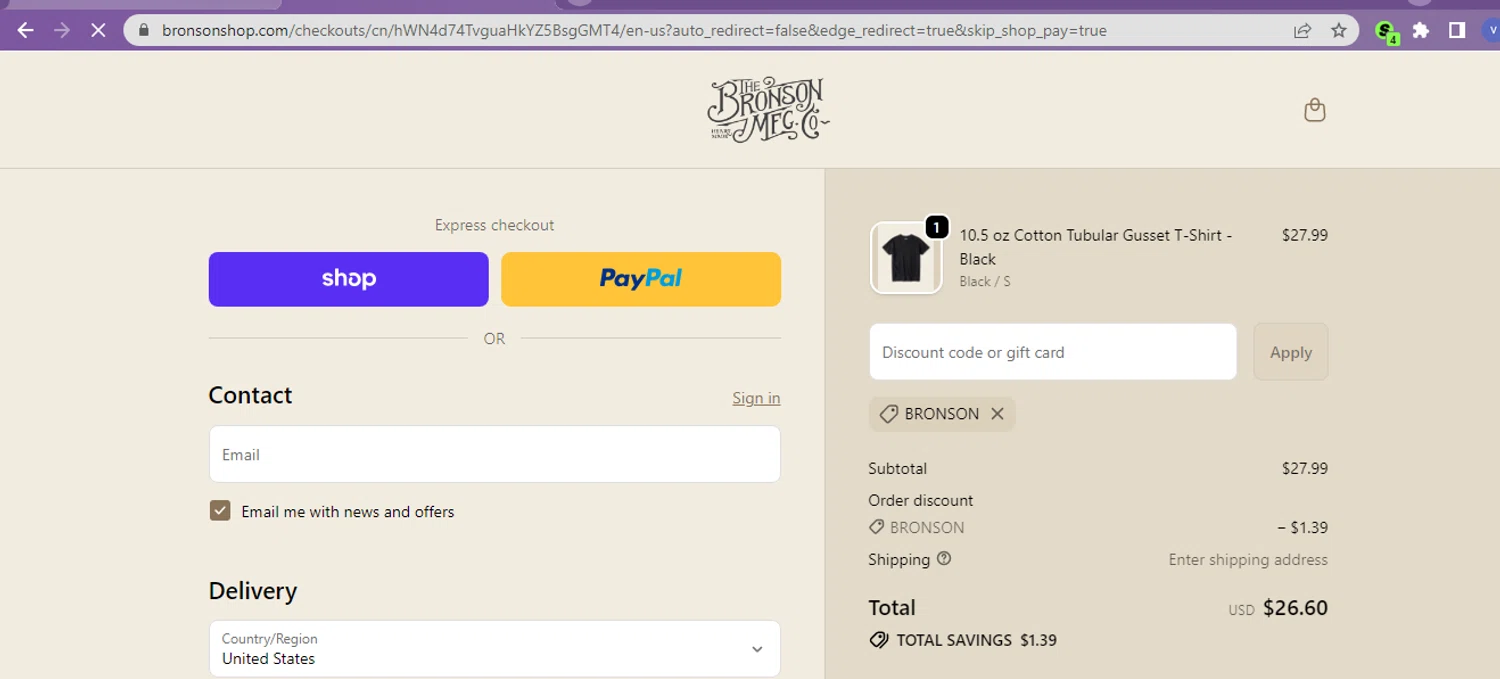The image size is (1500, 679).
Task: Click the Subtotal label
Action: pos(898,468)
